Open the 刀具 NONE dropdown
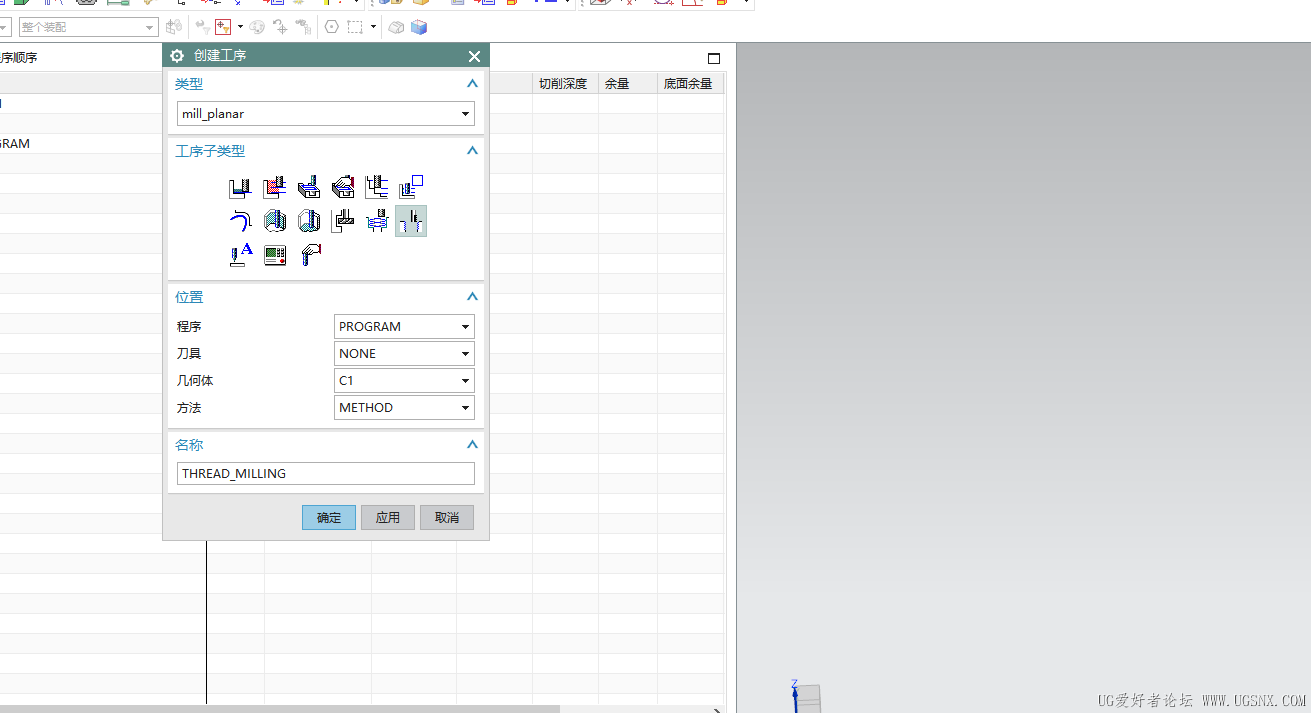This screenshot has height=713, width=1311. tap(404, 354)
